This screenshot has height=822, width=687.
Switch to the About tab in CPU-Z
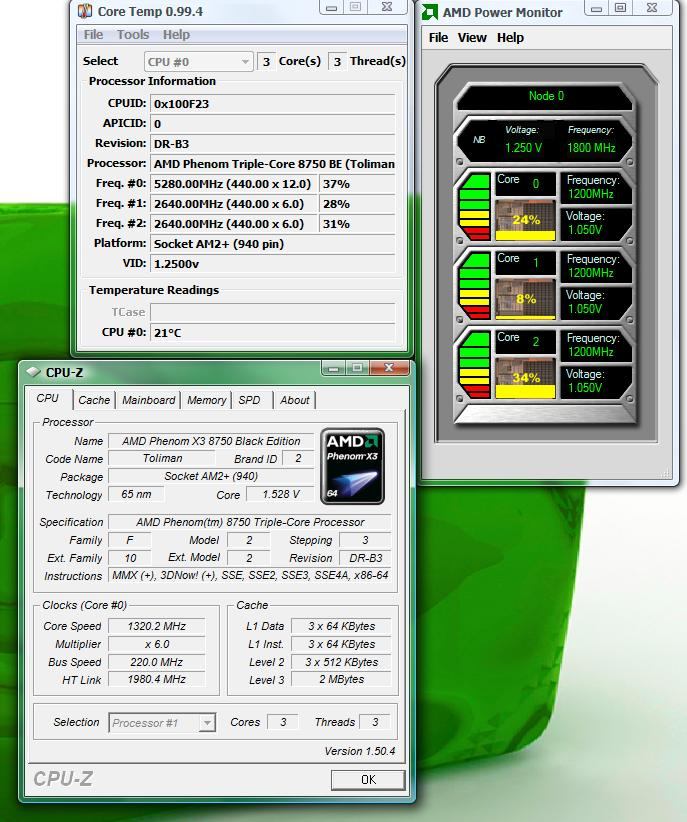(x=294, y=400)
